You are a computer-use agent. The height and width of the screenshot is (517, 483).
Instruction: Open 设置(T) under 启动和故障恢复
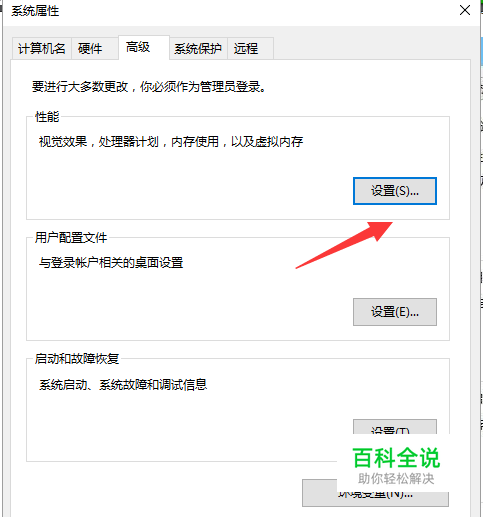point(395,427)
